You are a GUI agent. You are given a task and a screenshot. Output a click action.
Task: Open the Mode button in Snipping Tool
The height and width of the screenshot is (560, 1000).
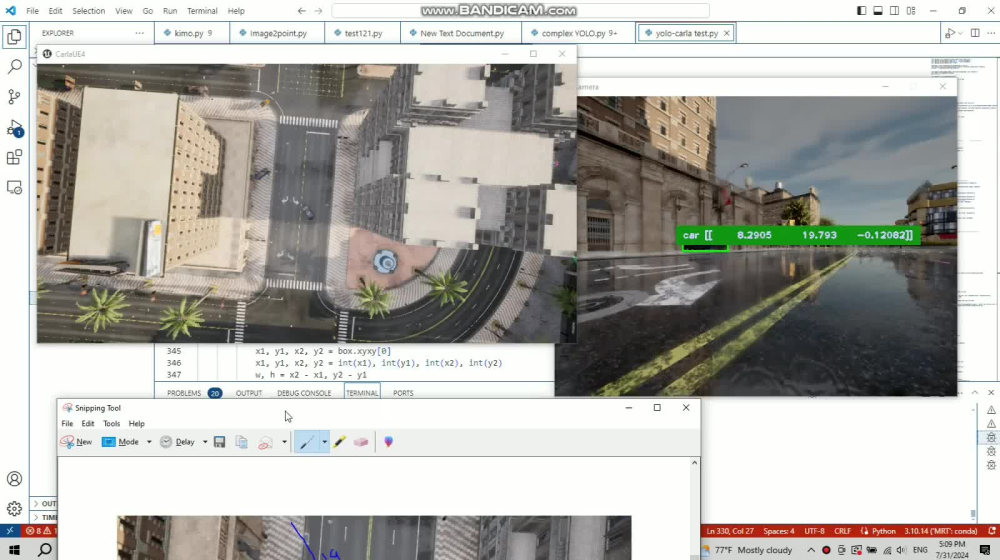pyautogui.click(x=121, y=441)
